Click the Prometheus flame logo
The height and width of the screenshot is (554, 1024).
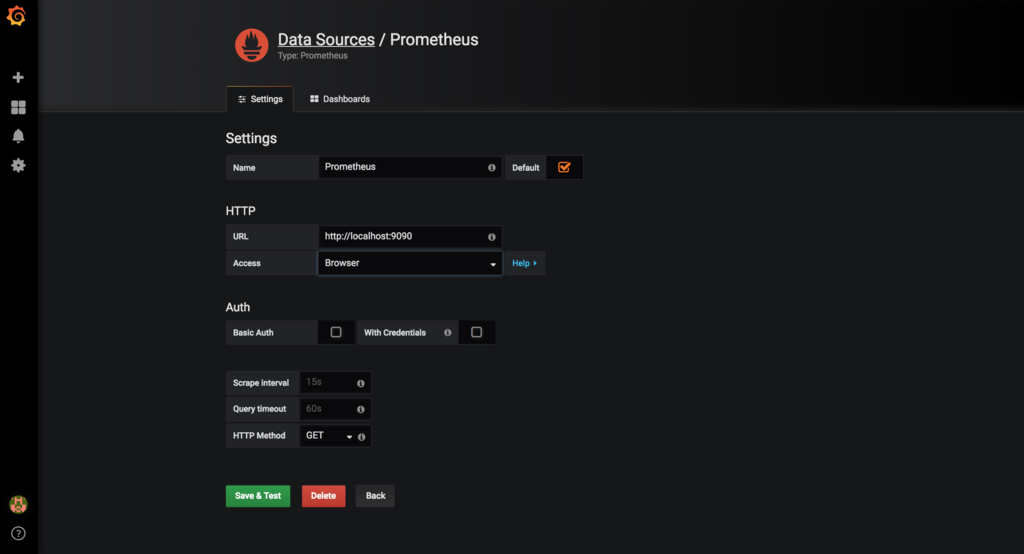tap(252, 45)
